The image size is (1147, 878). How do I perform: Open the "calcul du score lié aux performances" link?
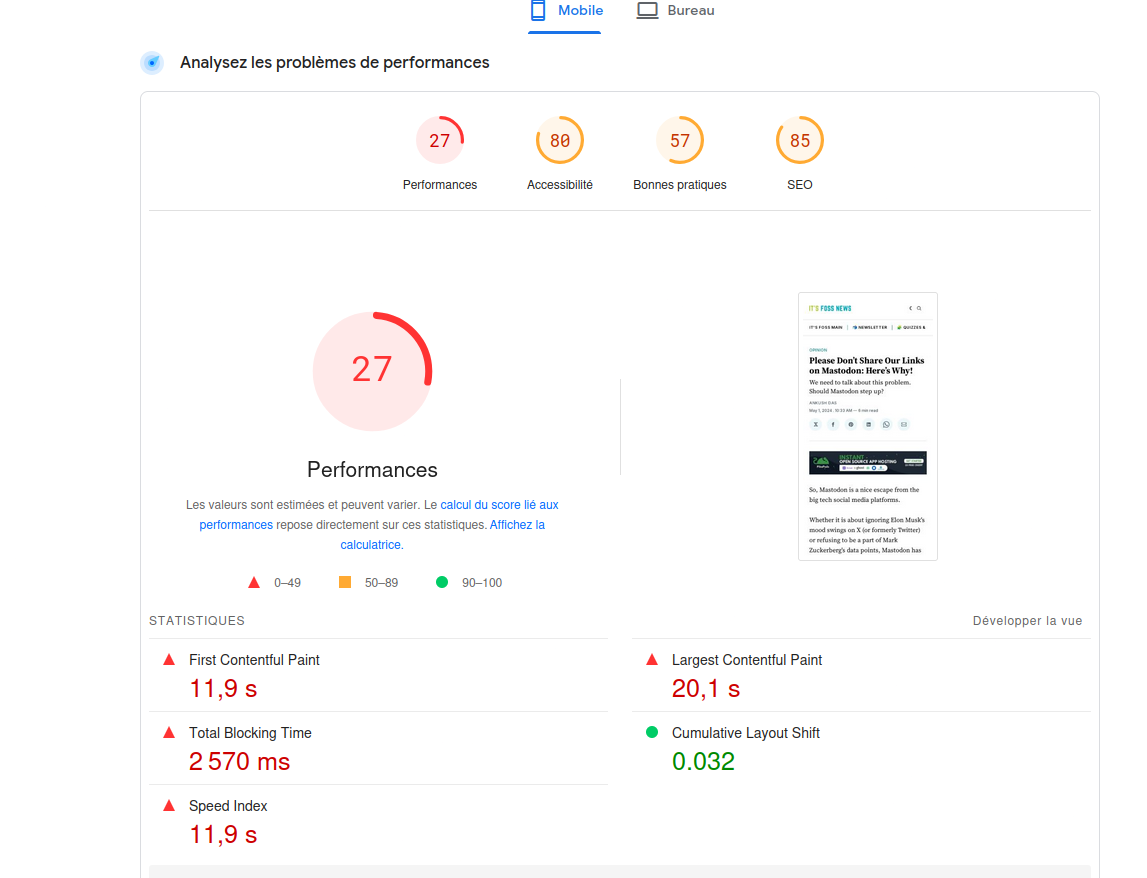pos(499,505)
